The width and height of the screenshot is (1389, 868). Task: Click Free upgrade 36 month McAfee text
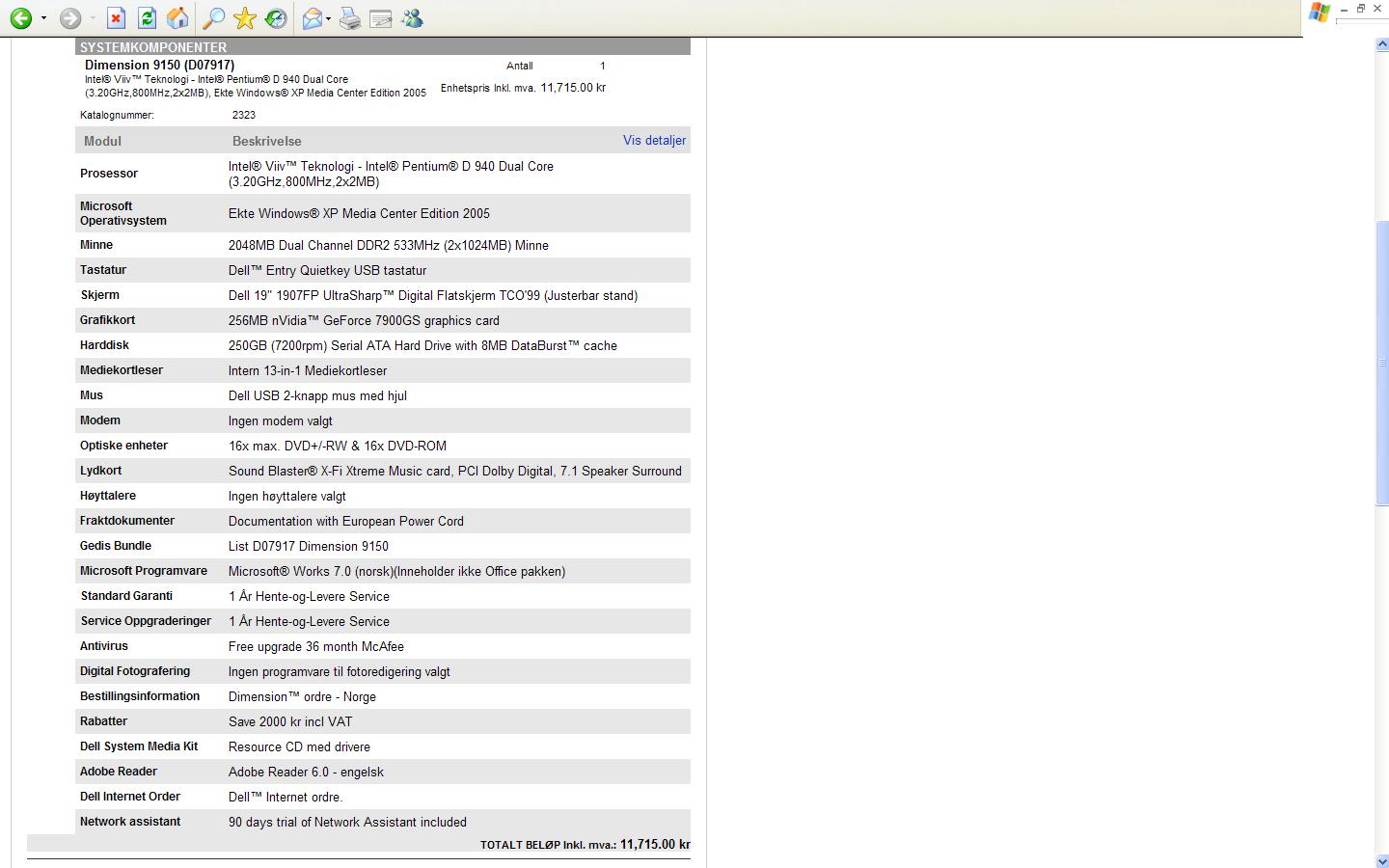[x=316, y=646]
